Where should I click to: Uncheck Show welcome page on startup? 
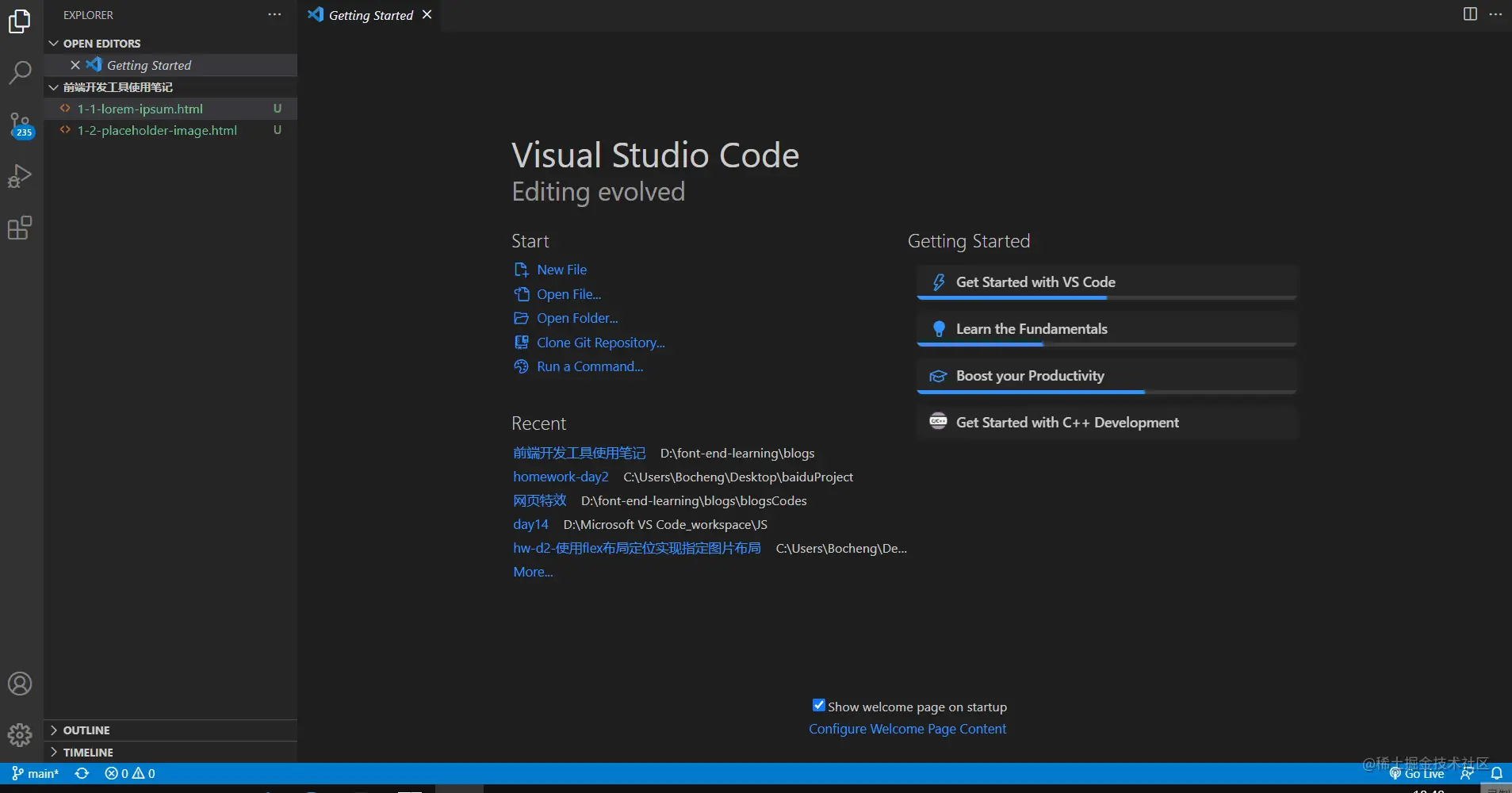pos(819,705)
